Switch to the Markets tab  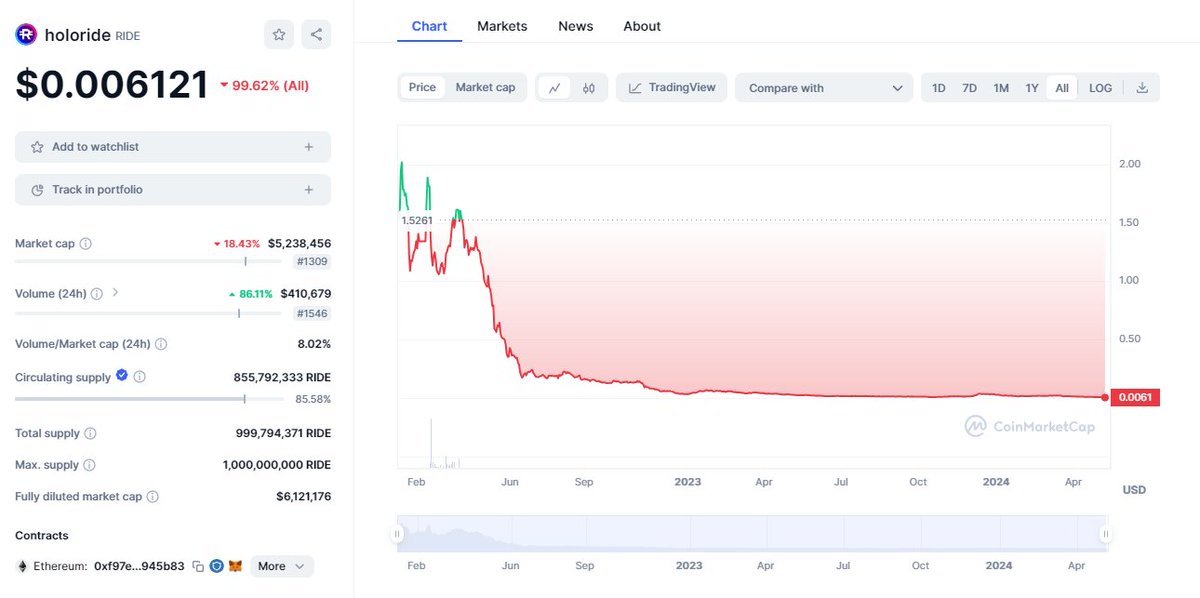coord(502,26)
